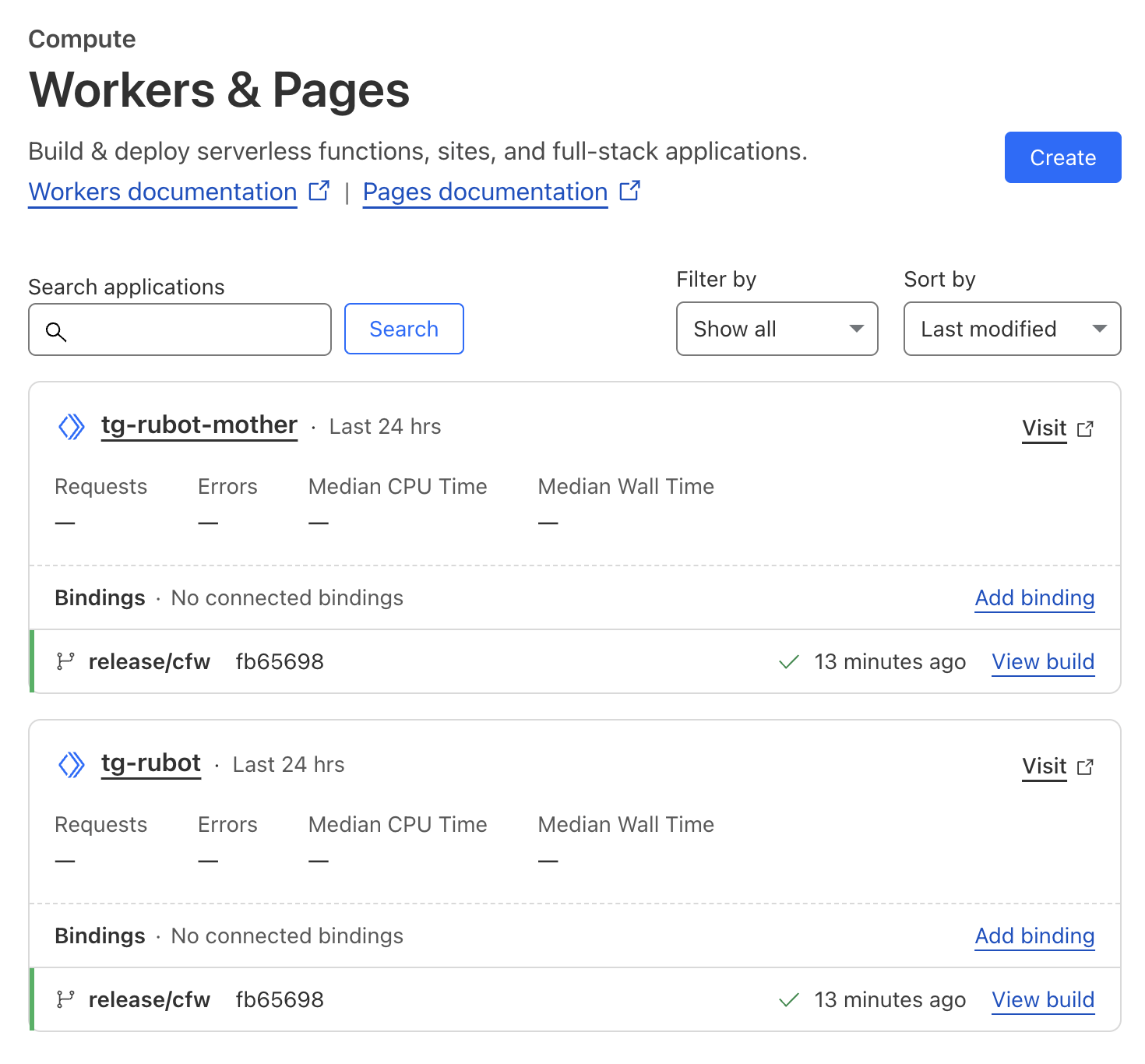Viewport: 1145px width, 1064px height.
Task: Visit the tg-rubot-mother worker site
Action: click(x=1045, y=428)
